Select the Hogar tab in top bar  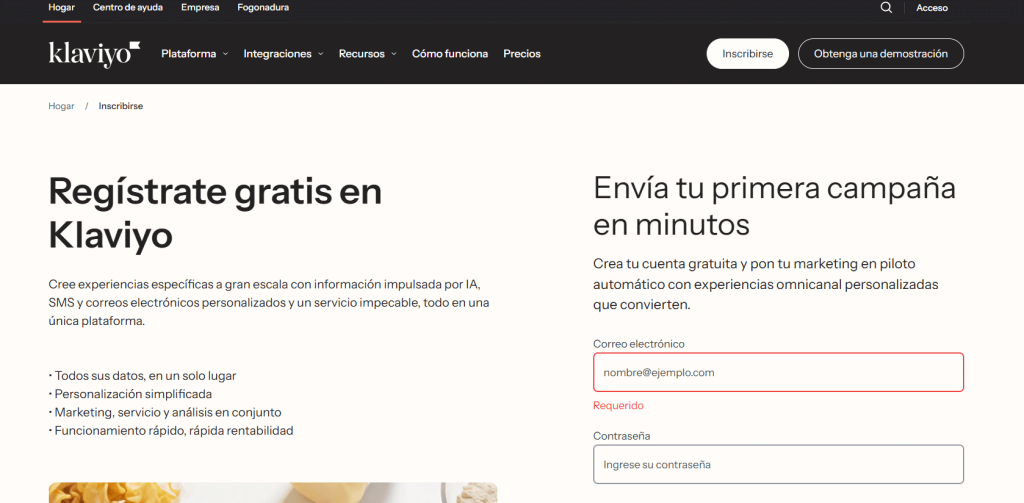(61, 8)
